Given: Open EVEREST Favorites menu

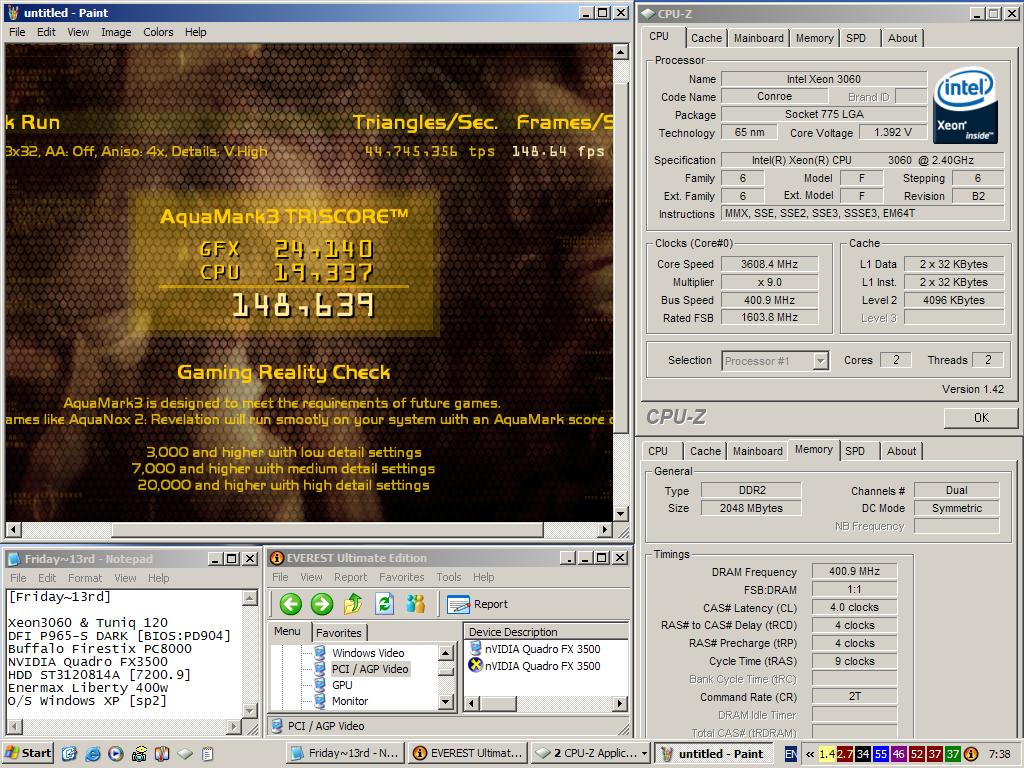Looking at the screenshot, I should click(402, 577).
